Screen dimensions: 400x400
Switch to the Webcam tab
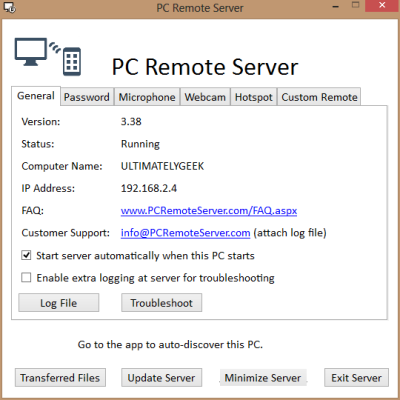pyautogui.click(x=205, y=97)
